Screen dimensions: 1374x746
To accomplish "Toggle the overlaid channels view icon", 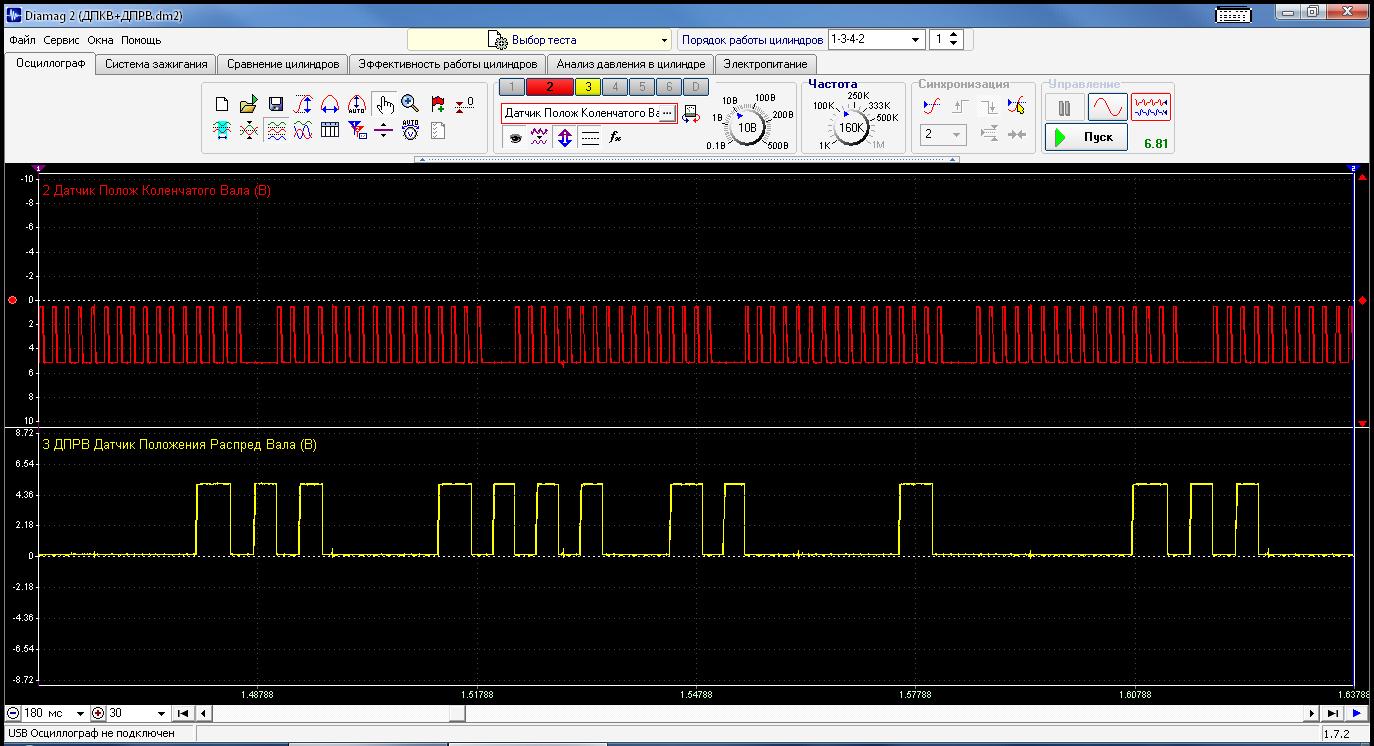I will [x=303, y=130].
